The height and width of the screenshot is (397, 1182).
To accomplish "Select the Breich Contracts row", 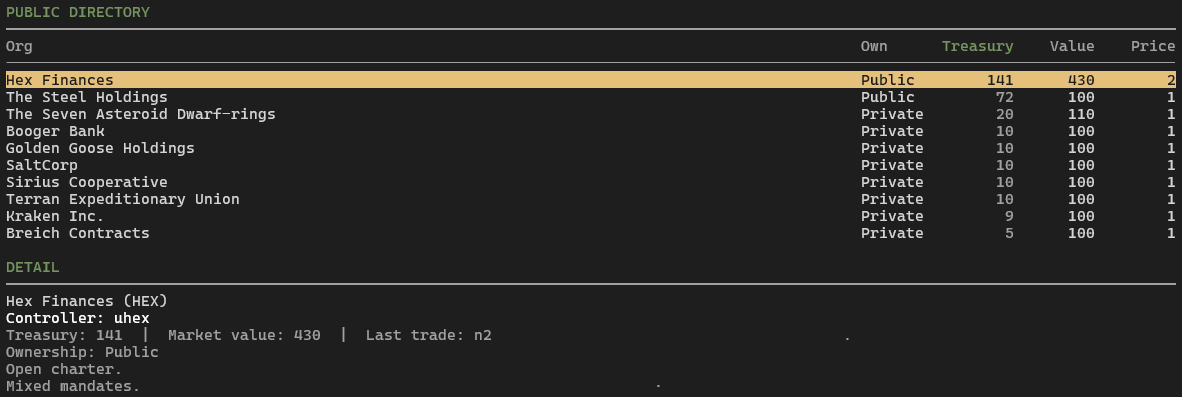I will coord(591,233).
